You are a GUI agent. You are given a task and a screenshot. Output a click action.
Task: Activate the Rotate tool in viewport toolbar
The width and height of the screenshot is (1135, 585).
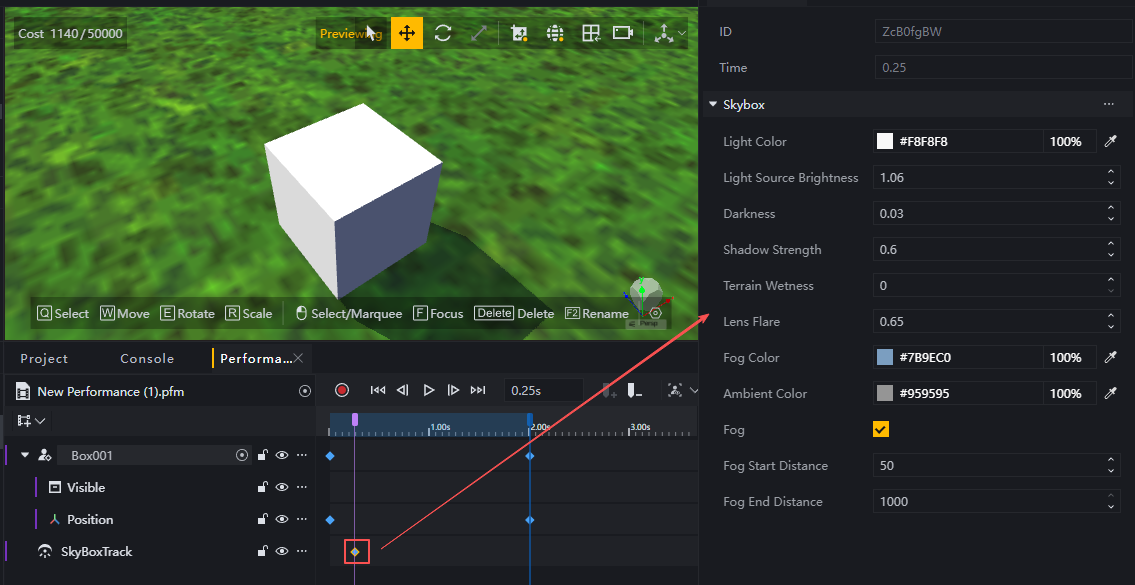click(443, 33)
